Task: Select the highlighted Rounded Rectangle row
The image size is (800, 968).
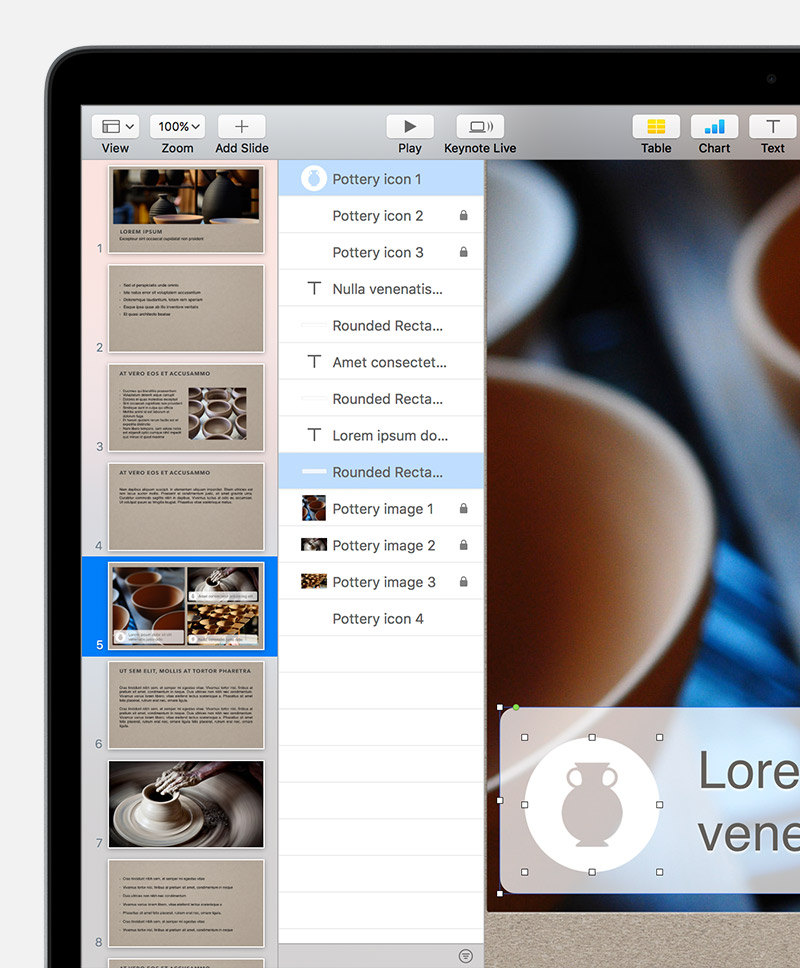Action: [381, 472]
